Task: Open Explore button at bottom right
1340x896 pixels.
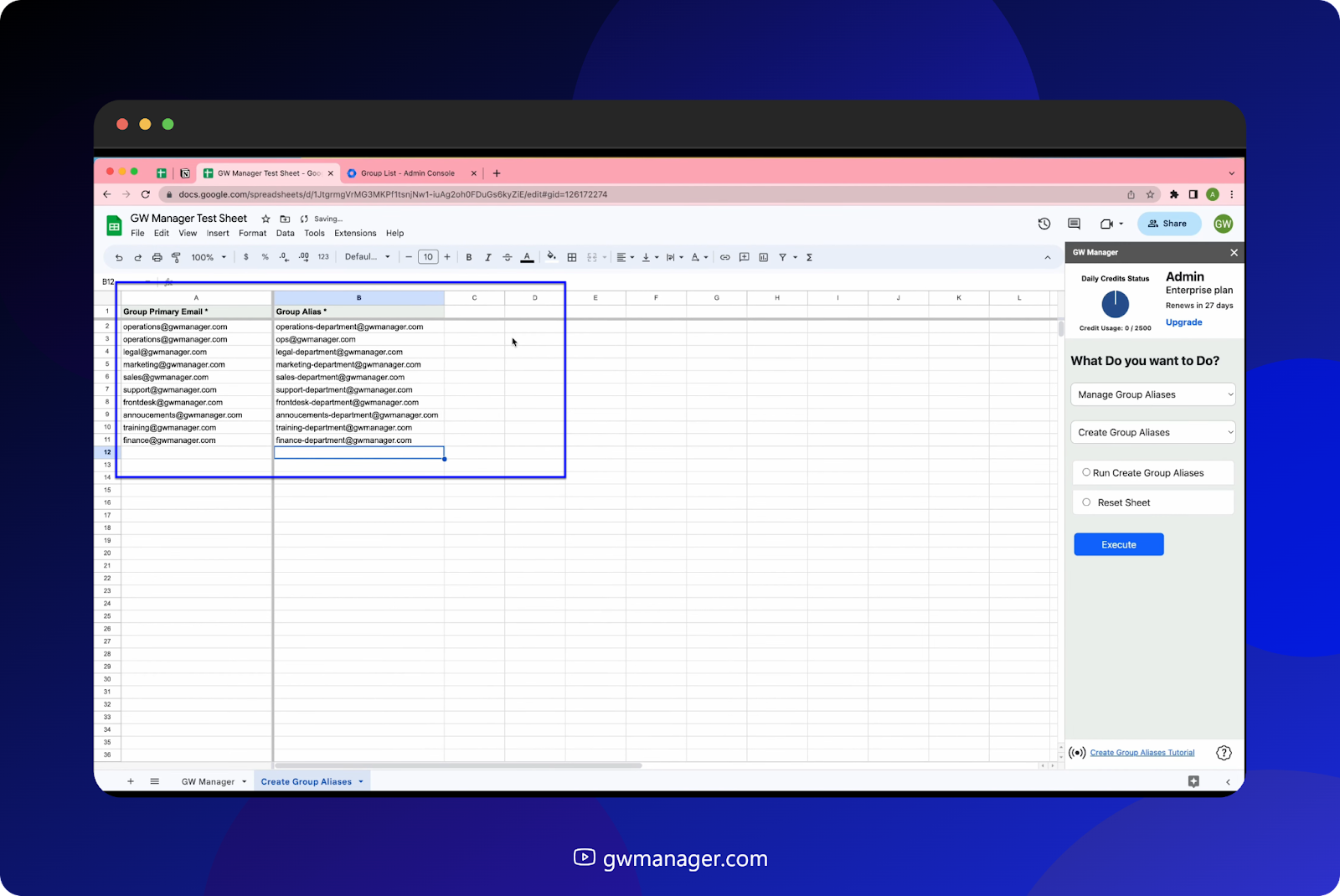Action: [1193, 781]
